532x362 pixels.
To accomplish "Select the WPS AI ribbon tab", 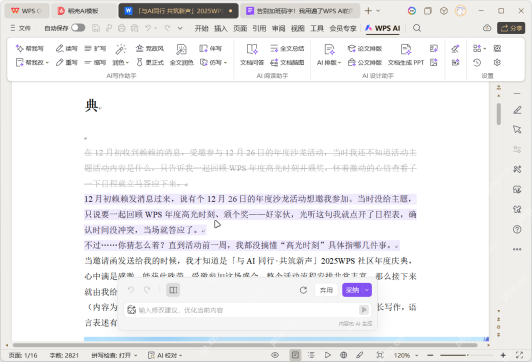I will [383, 28].
